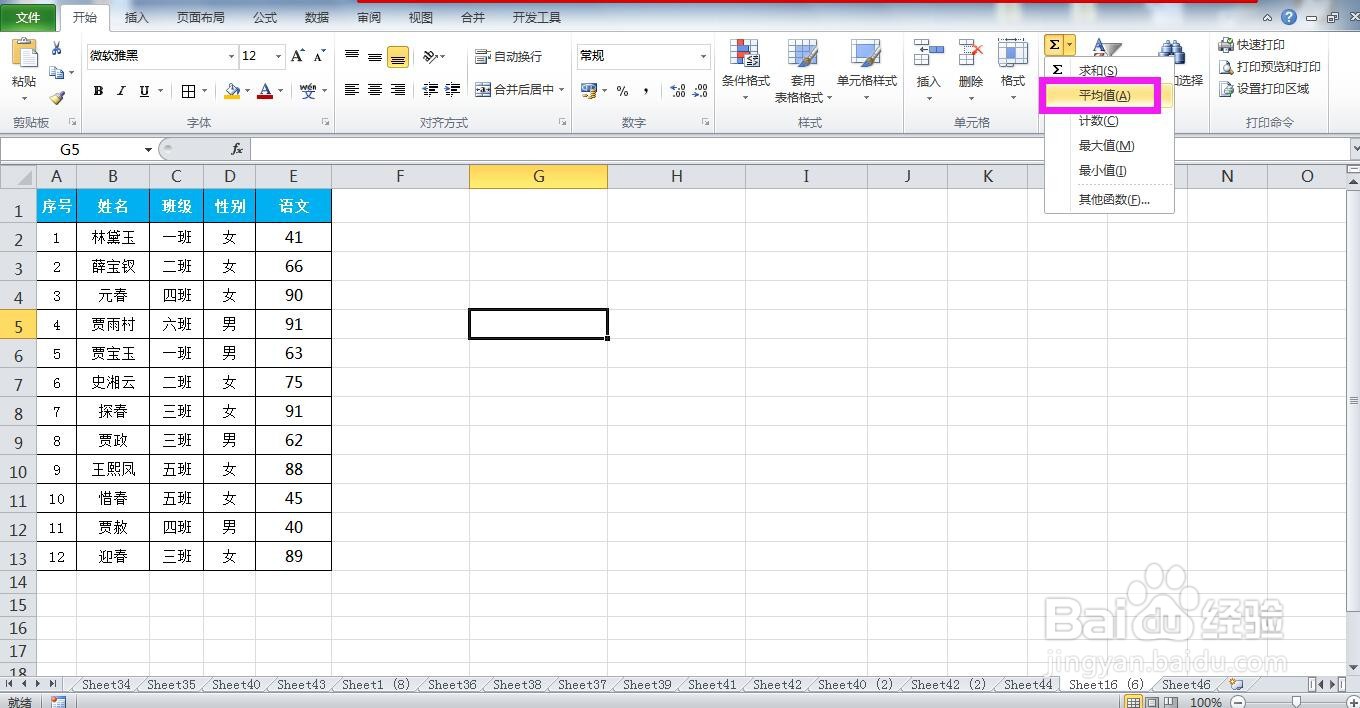Increase indent in alignment group
The height and width of the screenshot is (708, 1360).
(454, 90)
